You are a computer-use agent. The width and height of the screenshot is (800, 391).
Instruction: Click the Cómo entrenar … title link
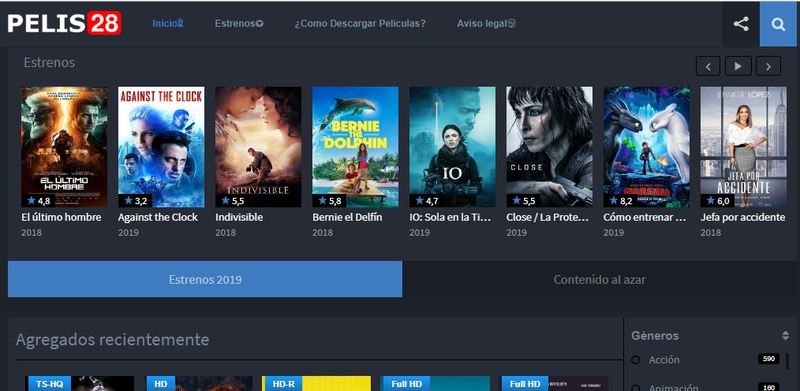point(645,217)
